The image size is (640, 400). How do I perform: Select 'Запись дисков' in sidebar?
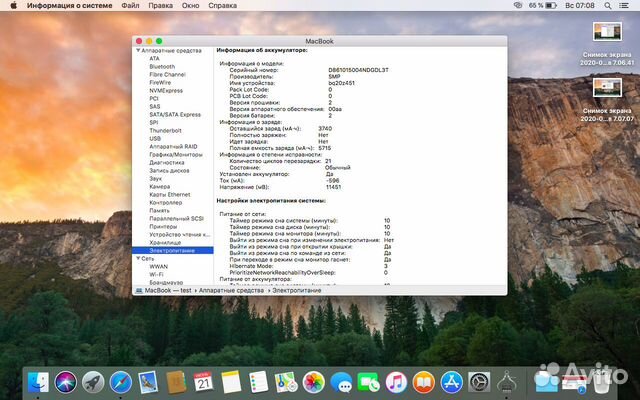click(169, 171)
